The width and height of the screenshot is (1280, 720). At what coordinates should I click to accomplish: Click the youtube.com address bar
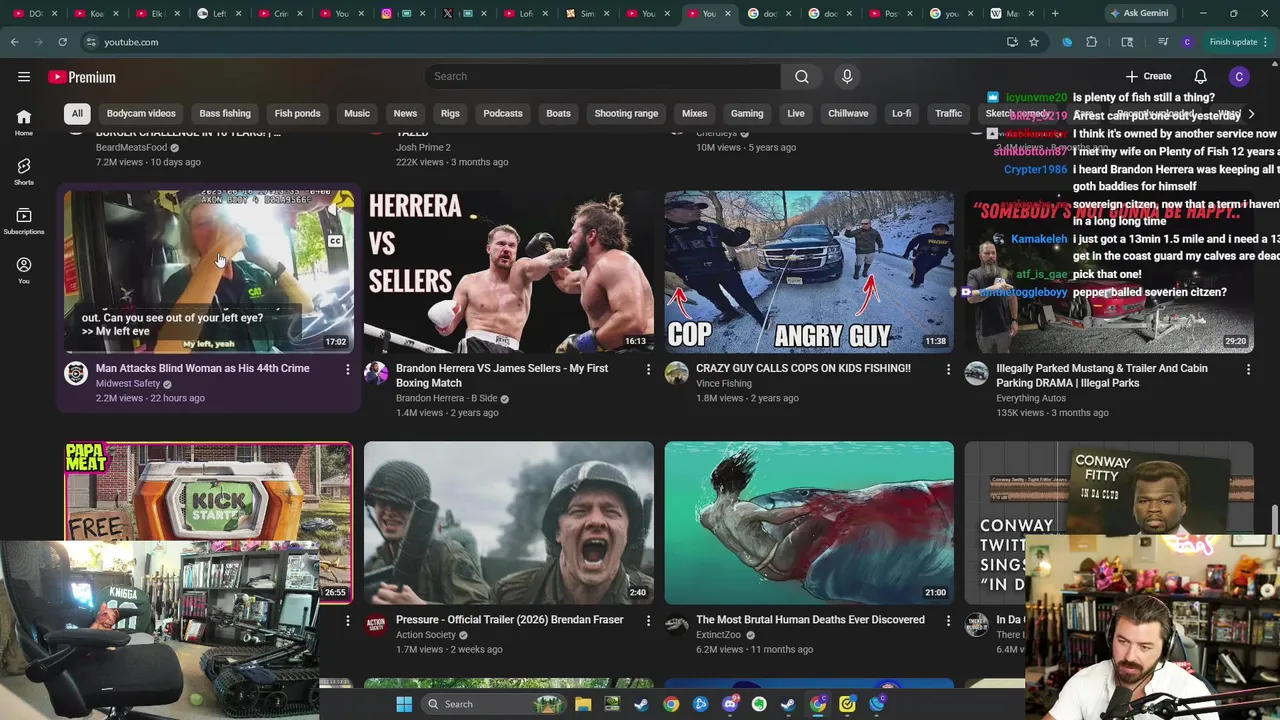pyautogui.click(x=540, y=42)
